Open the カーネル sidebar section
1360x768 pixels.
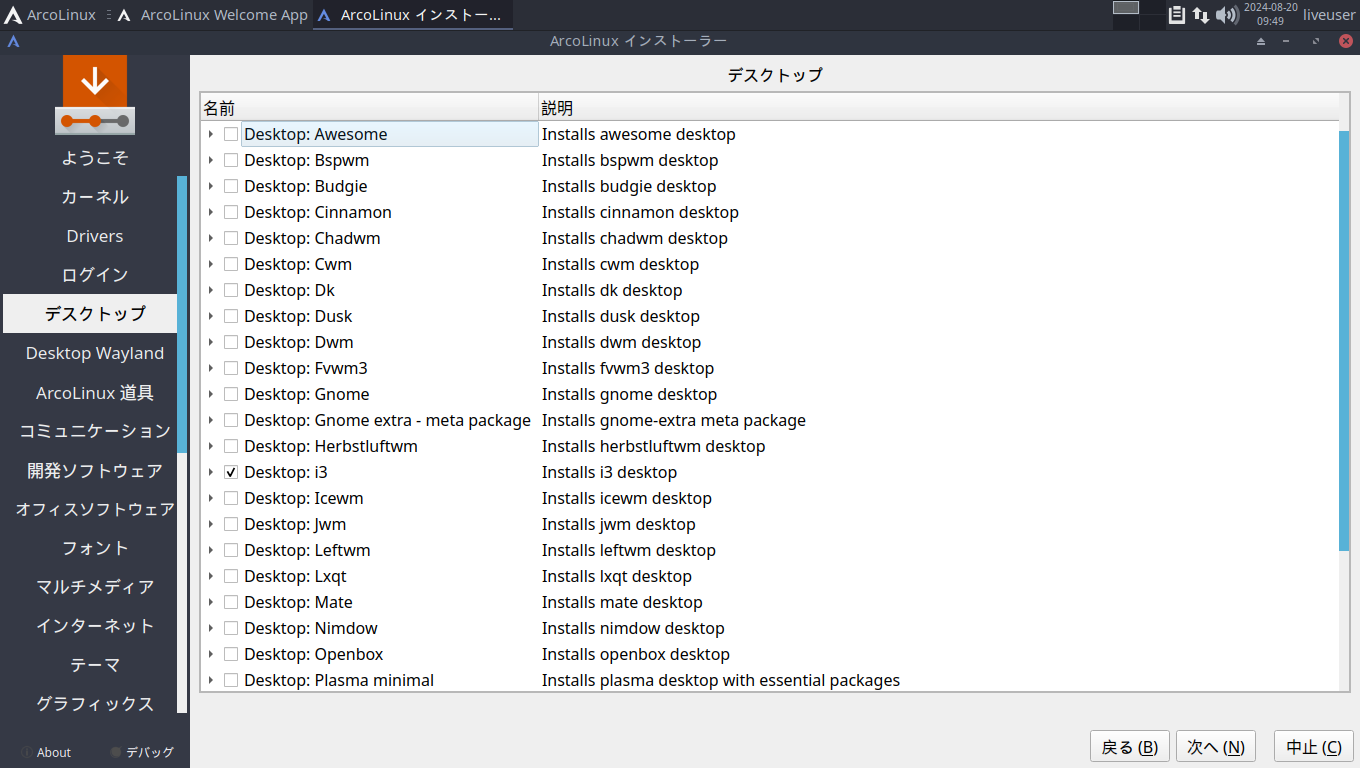[94, 197]
